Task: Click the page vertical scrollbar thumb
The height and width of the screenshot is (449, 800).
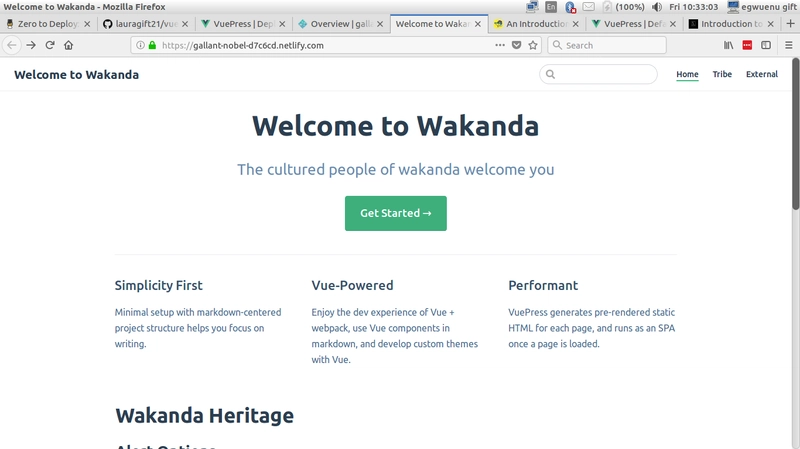Action: point(795,134)
